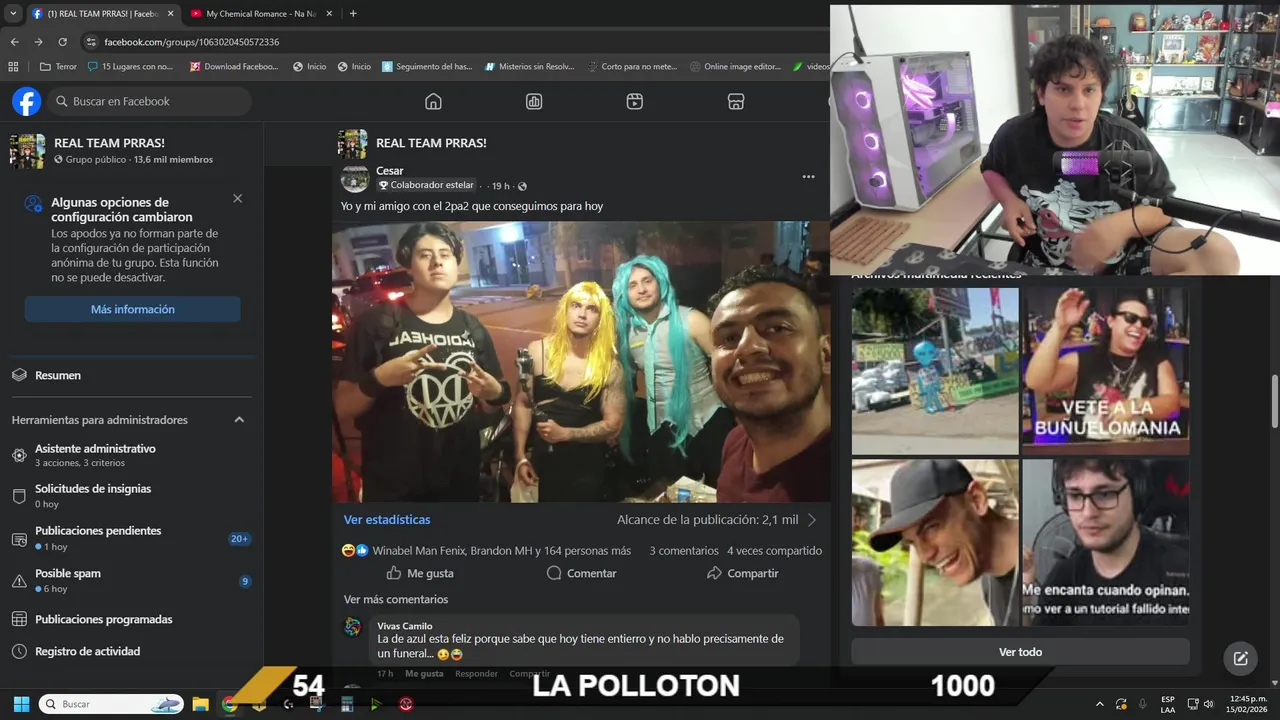The image size is (1280, 720).
Task: Click the new message compose icon
Action: coord(1240,658)
